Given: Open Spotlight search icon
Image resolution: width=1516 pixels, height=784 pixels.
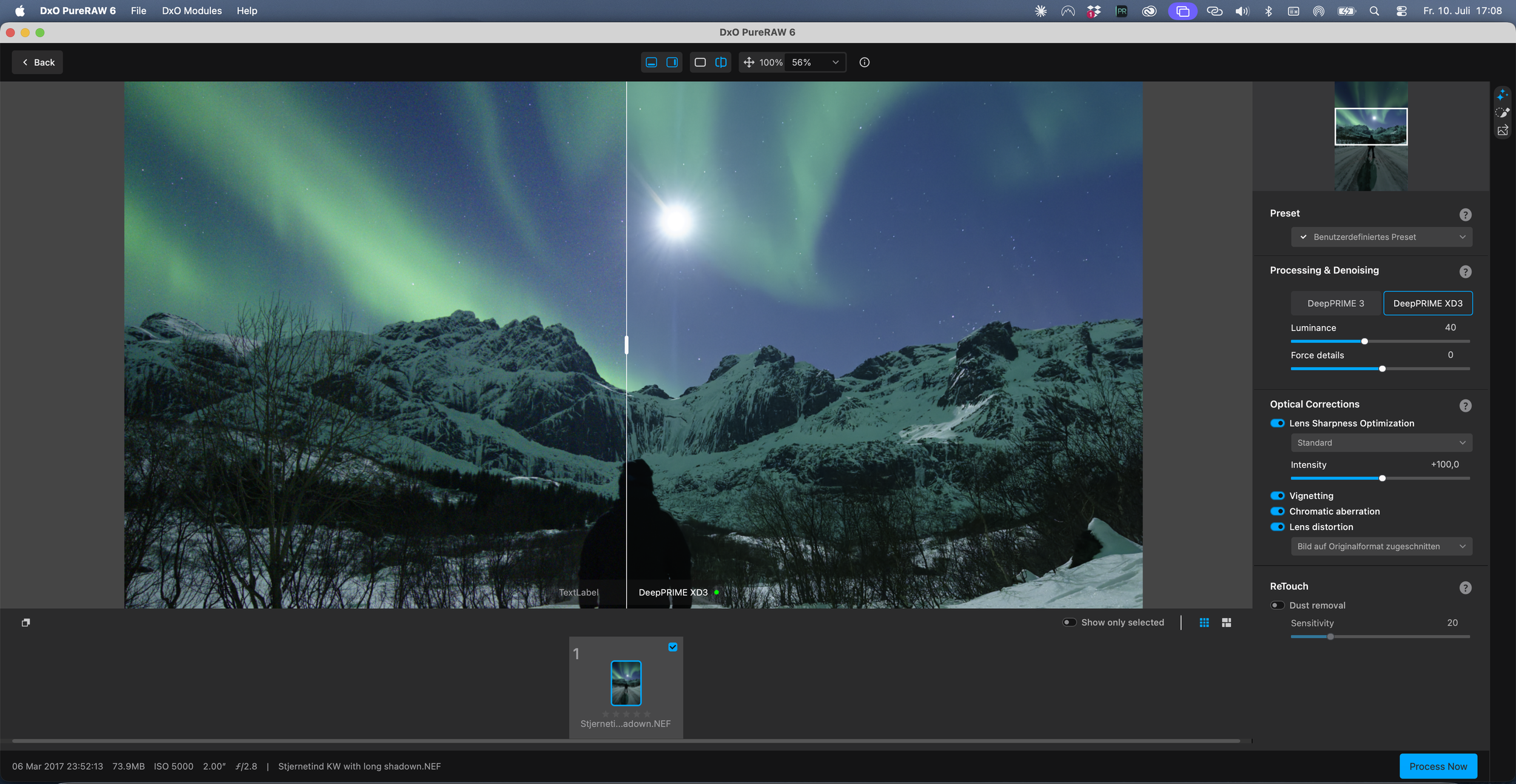Looking at the screenshot, I should tap(1374, 11).
